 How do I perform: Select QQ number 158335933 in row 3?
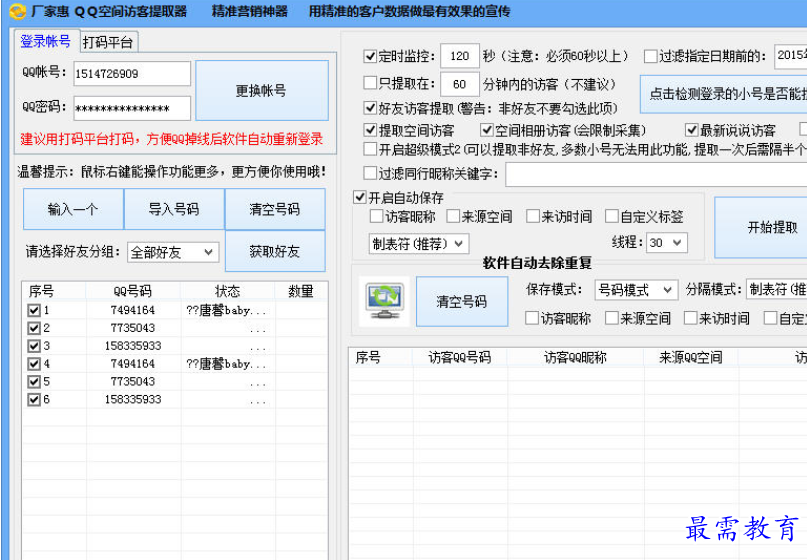(x=133, y=346)
